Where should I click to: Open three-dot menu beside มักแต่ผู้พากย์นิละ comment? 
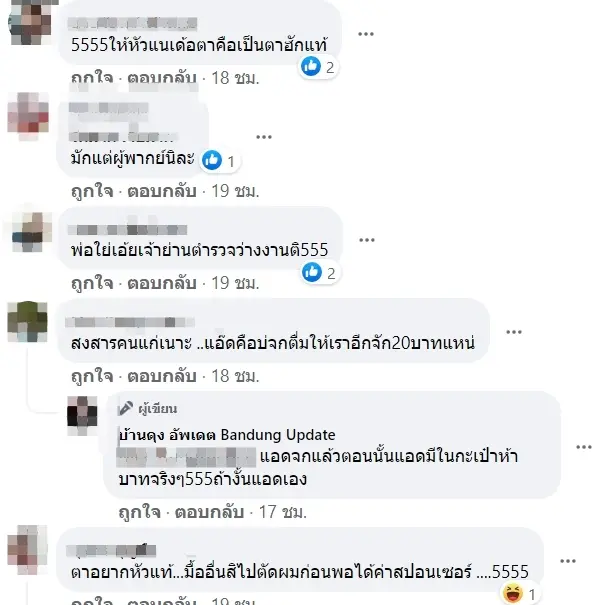[264, 137]
